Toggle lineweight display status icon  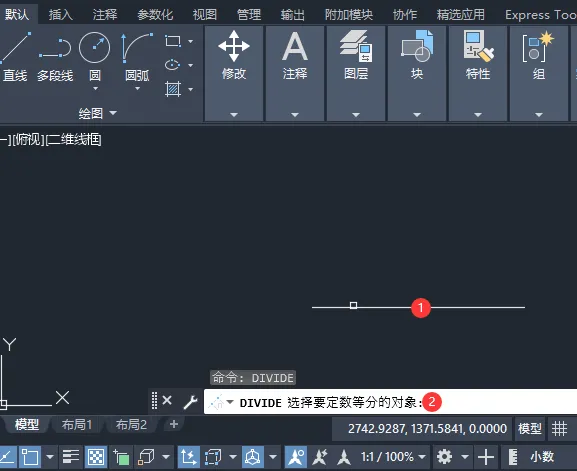click(x=71, y=457)
